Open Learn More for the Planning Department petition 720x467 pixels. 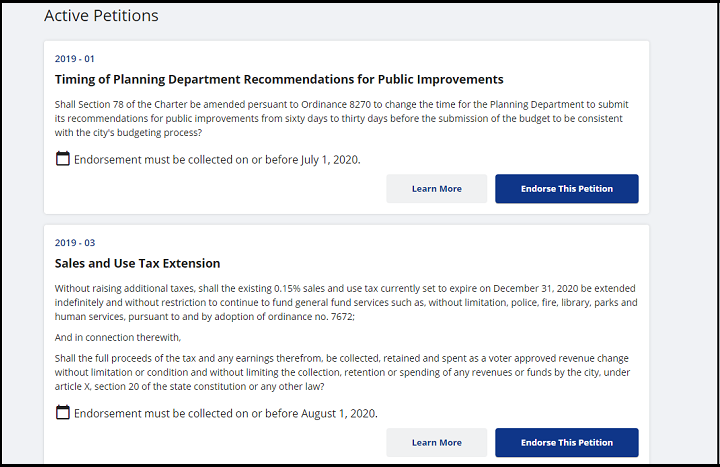436,189
